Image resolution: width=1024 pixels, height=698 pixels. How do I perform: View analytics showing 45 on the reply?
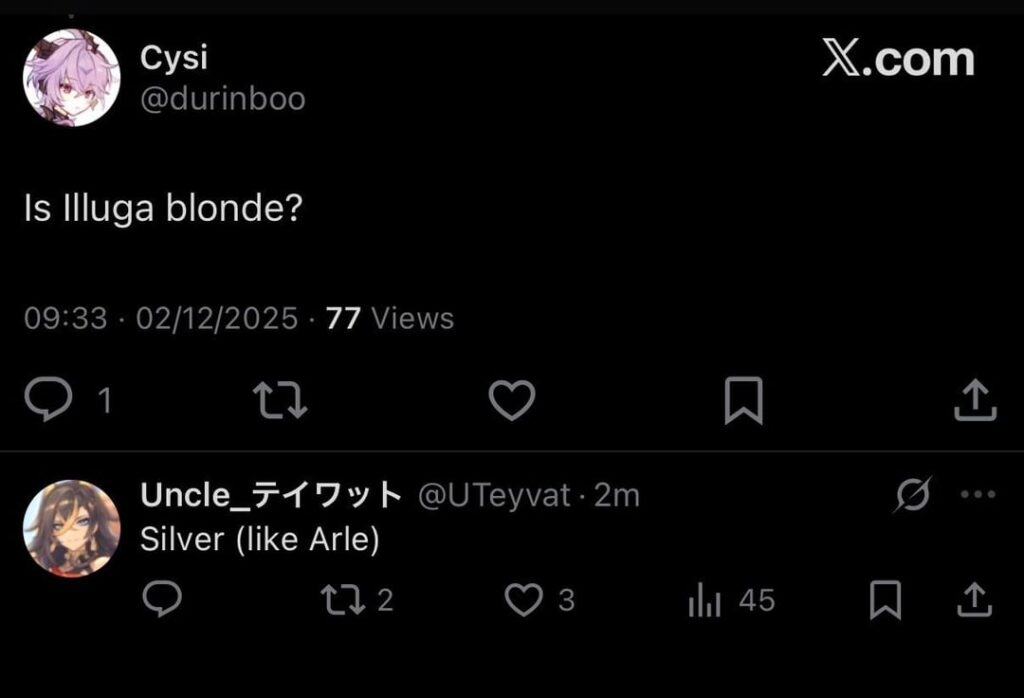703,600
